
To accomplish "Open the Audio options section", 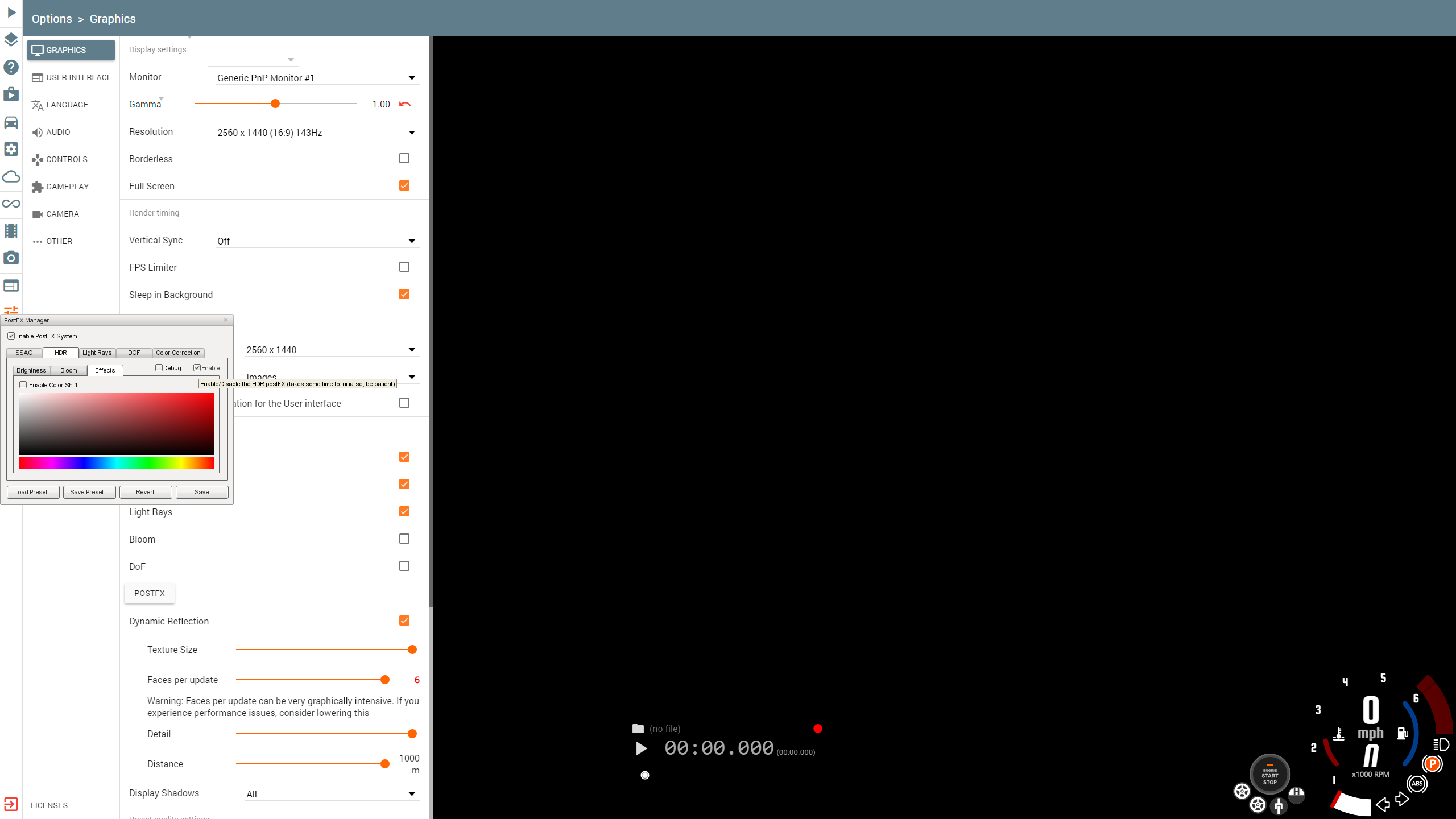I will click(58, 132).
